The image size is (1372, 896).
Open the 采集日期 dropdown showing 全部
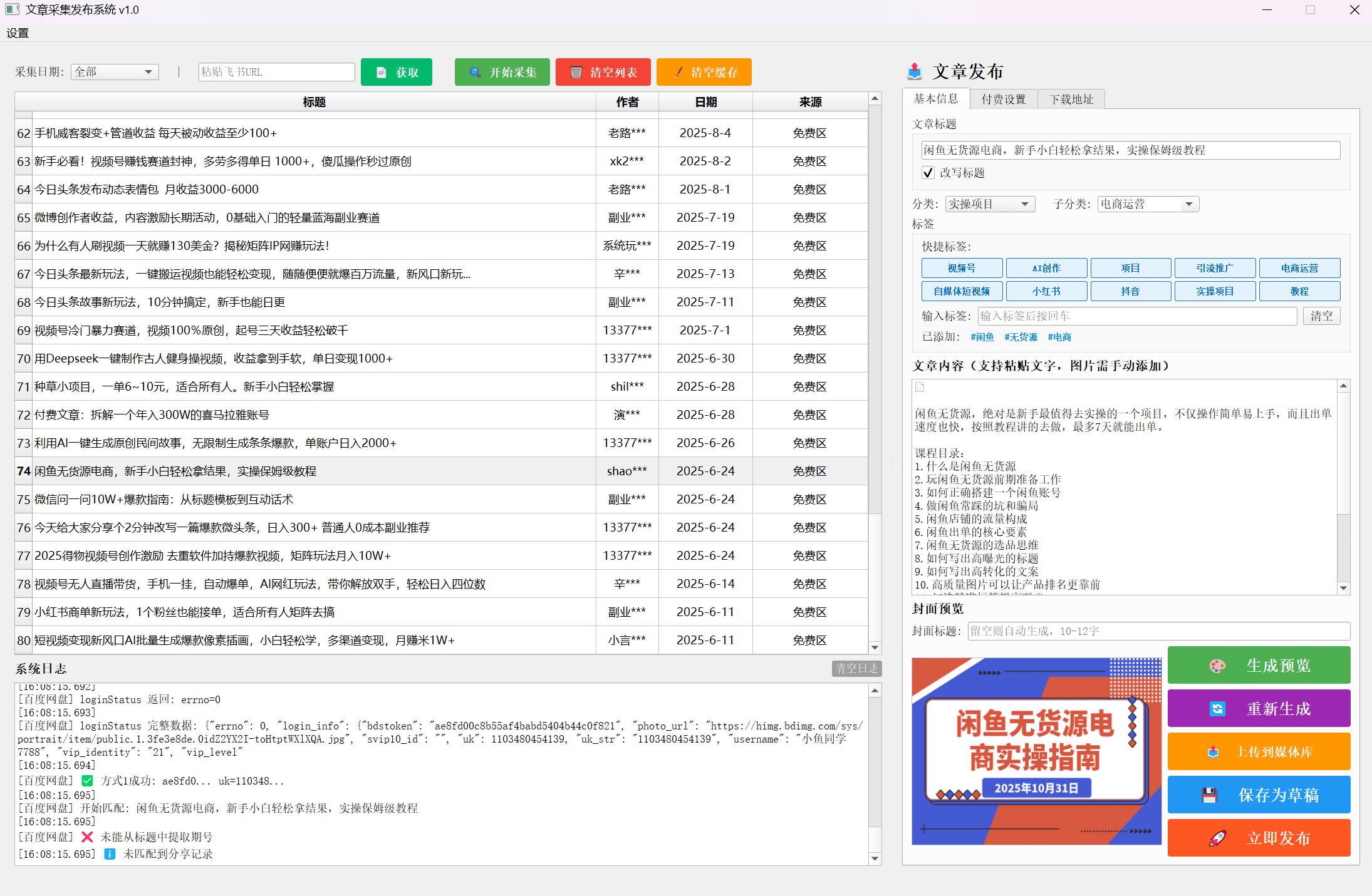point(114,71)
